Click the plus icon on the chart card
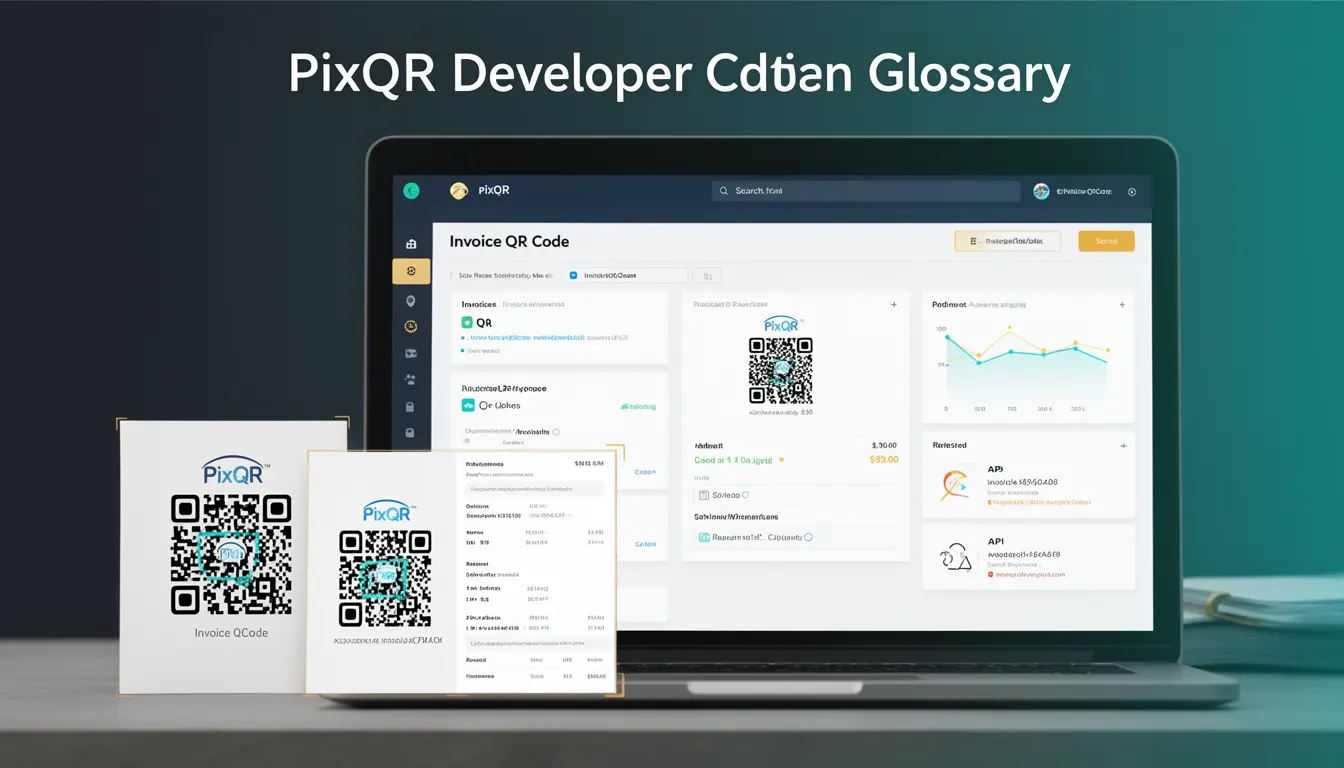 [x=1122, y=304]
